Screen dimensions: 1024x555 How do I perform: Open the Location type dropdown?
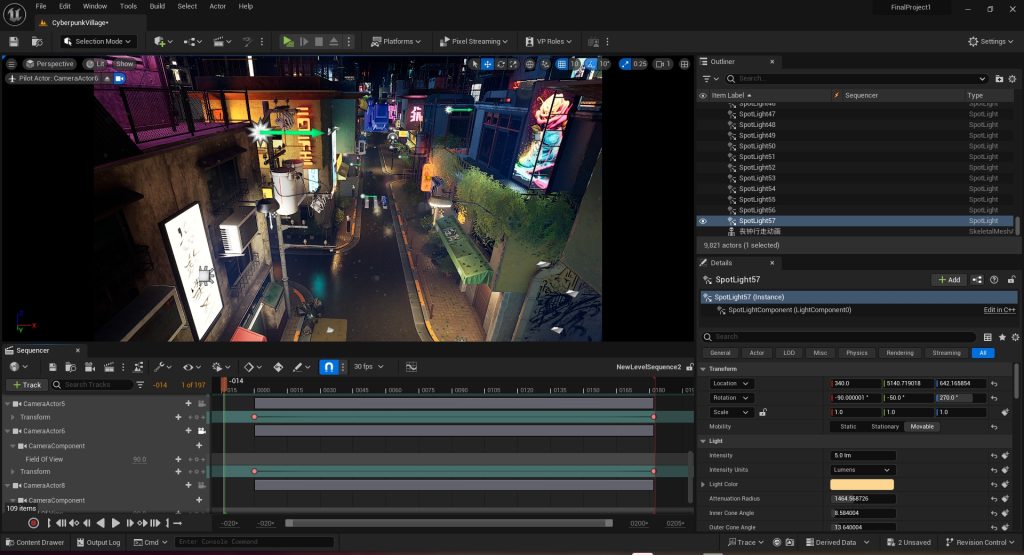click(731, 384)
